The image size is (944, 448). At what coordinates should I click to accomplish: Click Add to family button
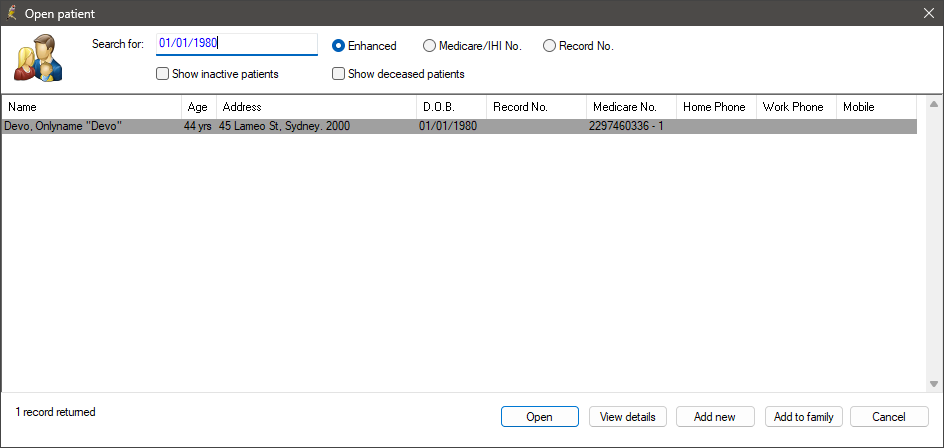(x=804, y=417)
